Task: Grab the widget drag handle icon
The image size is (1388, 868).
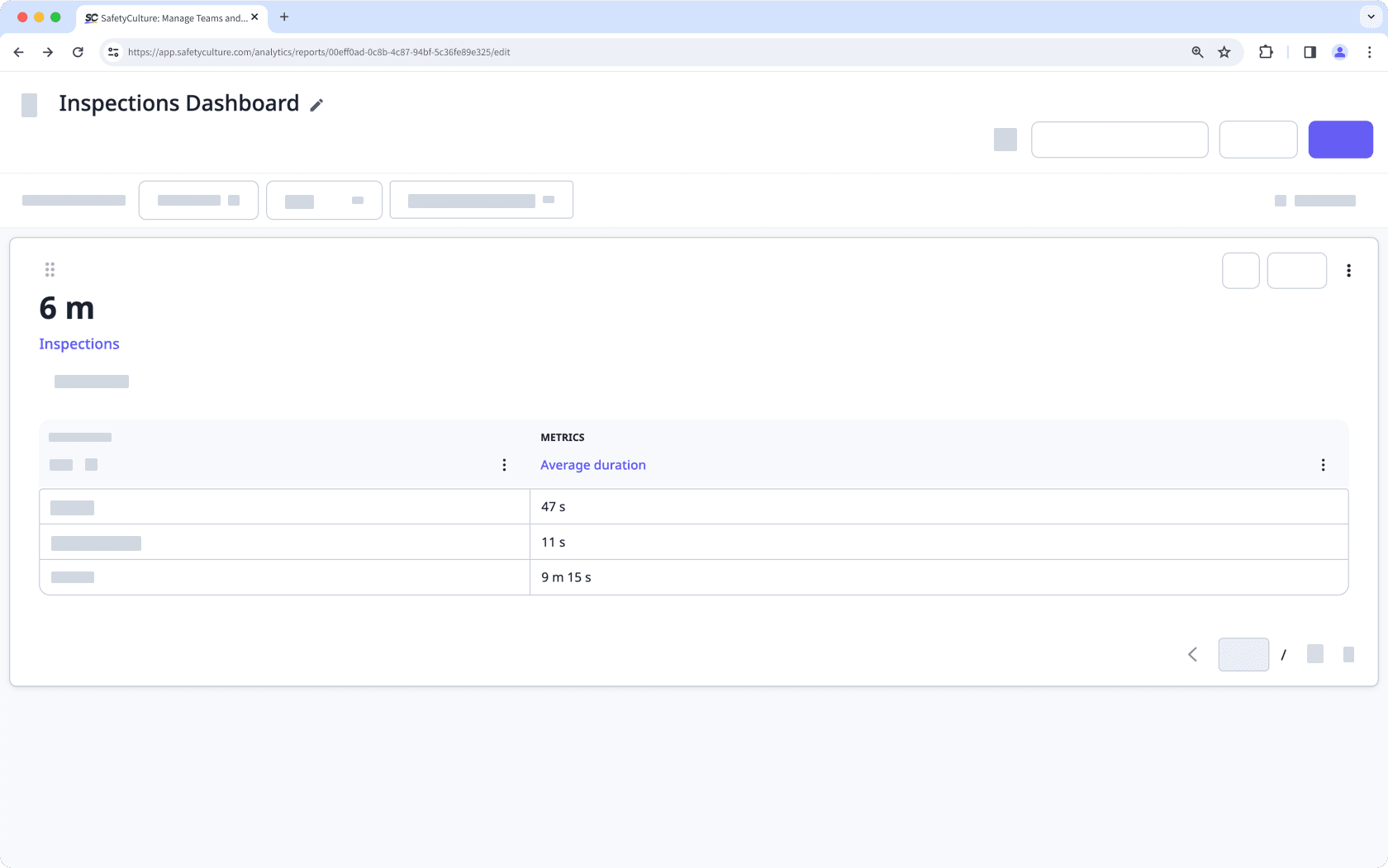Action: pos(50,269)
